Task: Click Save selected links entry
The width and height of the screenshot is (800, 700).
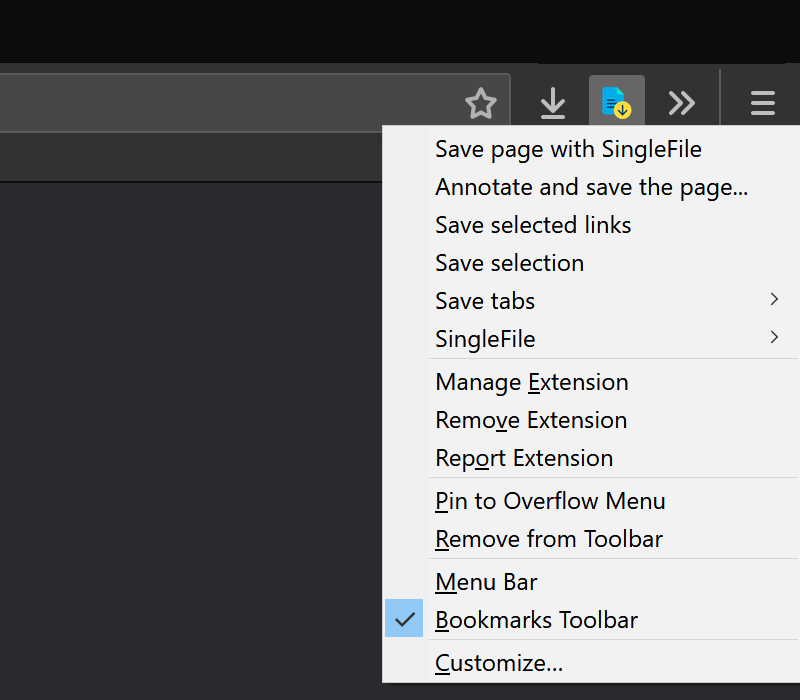Action: point(533,225)
